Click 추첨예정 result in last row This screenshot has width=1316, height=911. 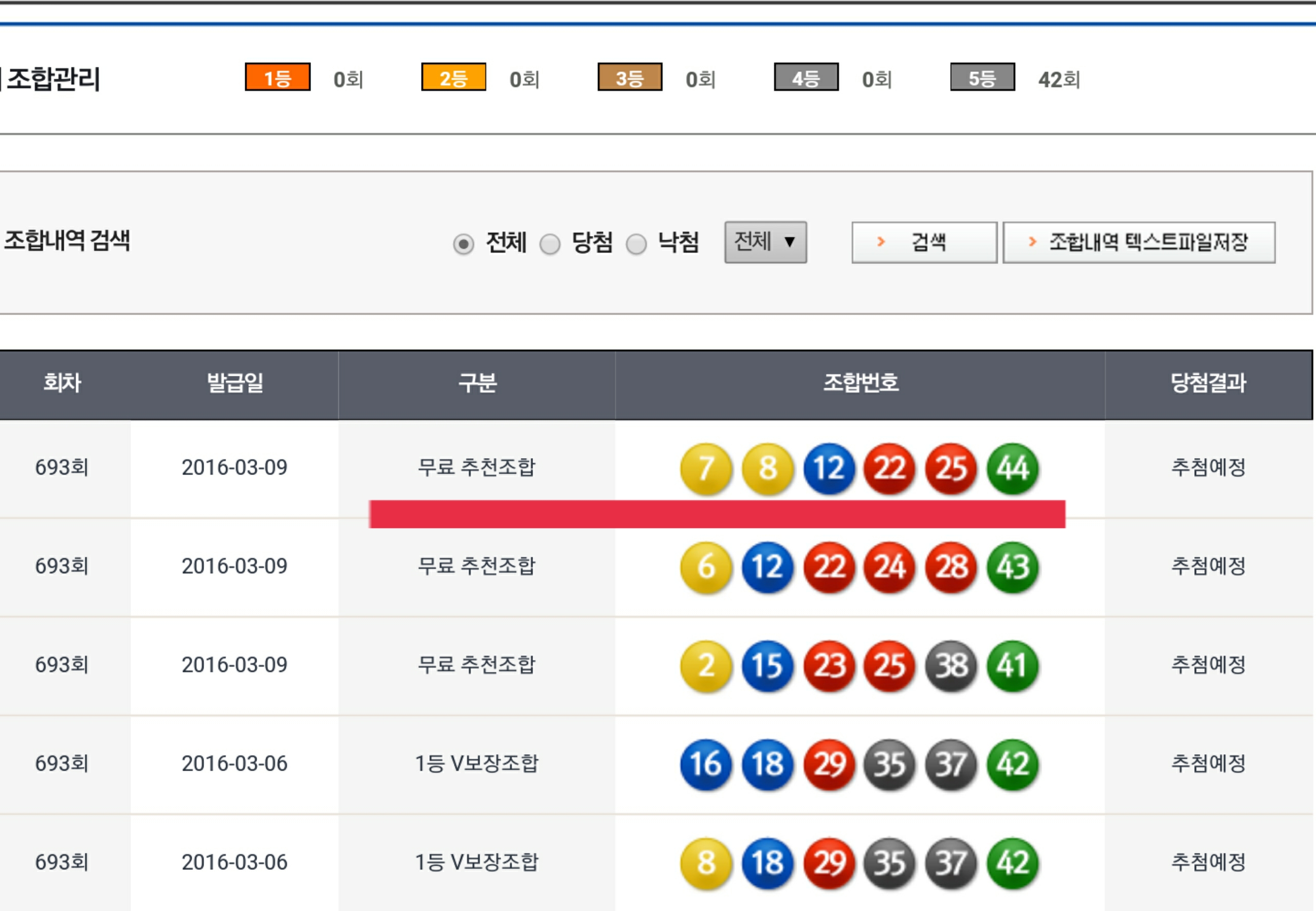[x=1208, y=862]
